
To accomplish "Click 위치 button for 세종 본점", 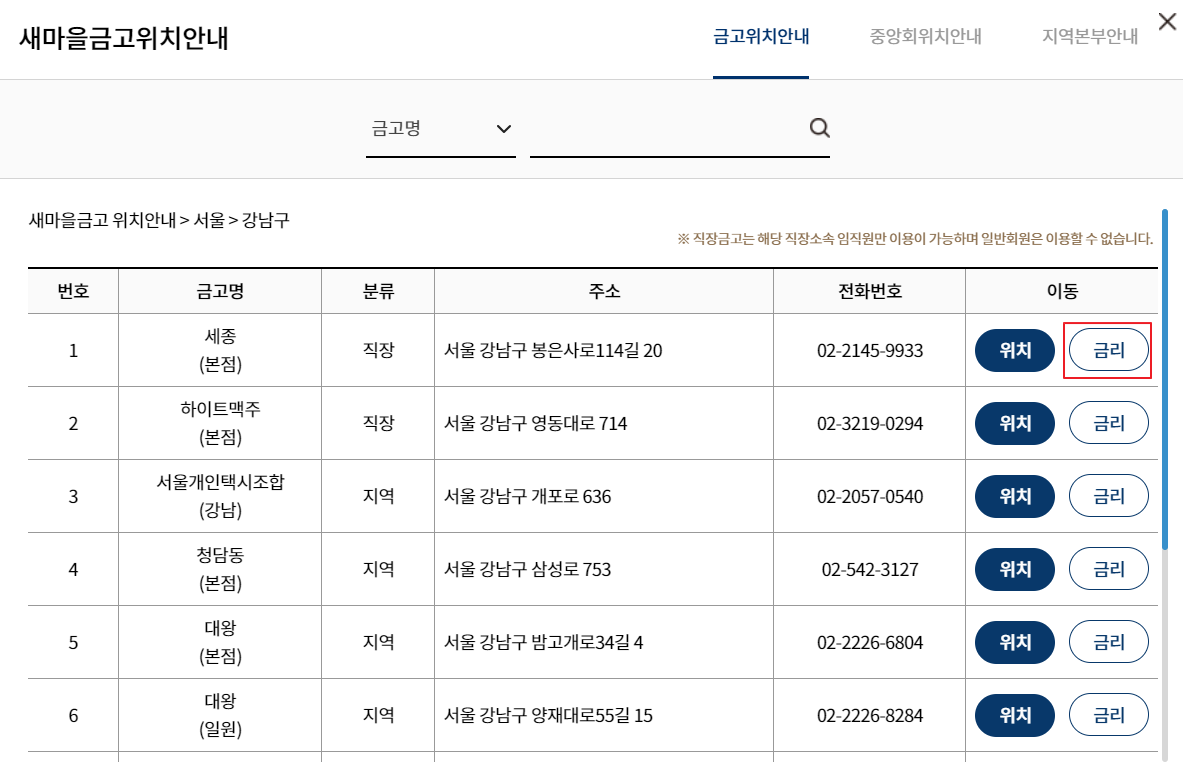I will pyautogui.click(x=1015, y=350).
